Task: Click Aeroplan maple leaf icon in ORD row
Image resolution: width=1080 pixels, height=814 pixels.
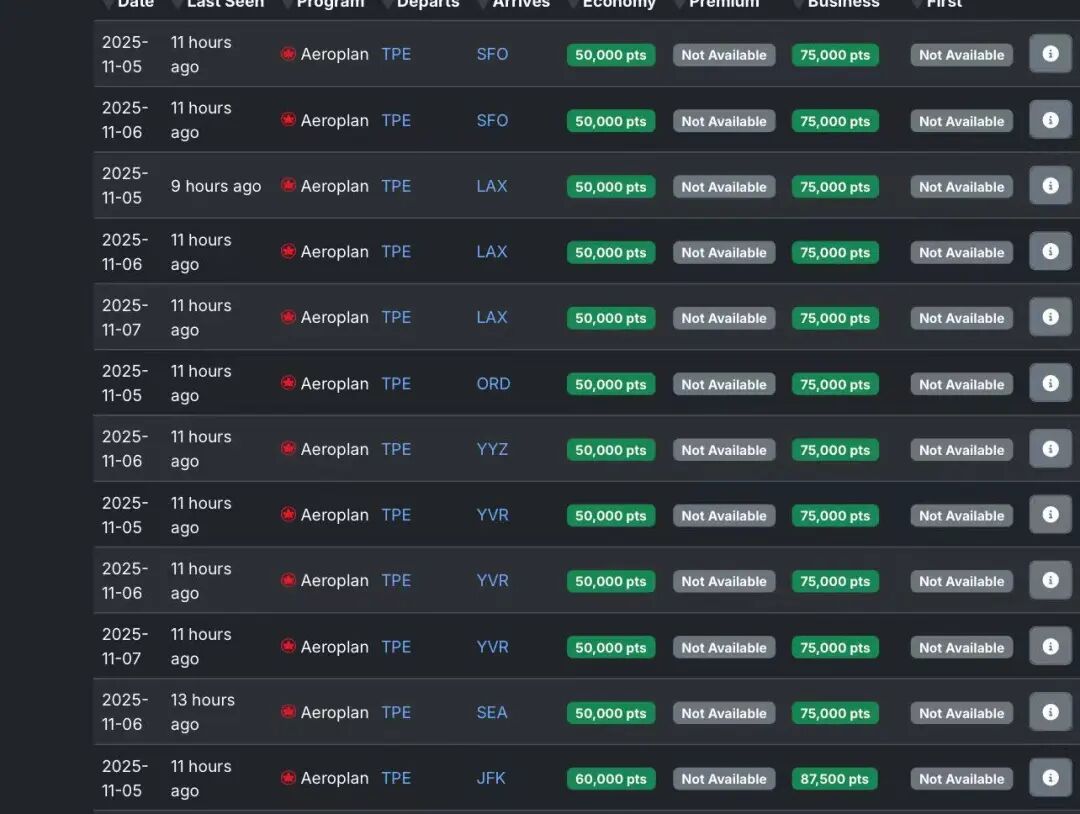Action: 289,383
